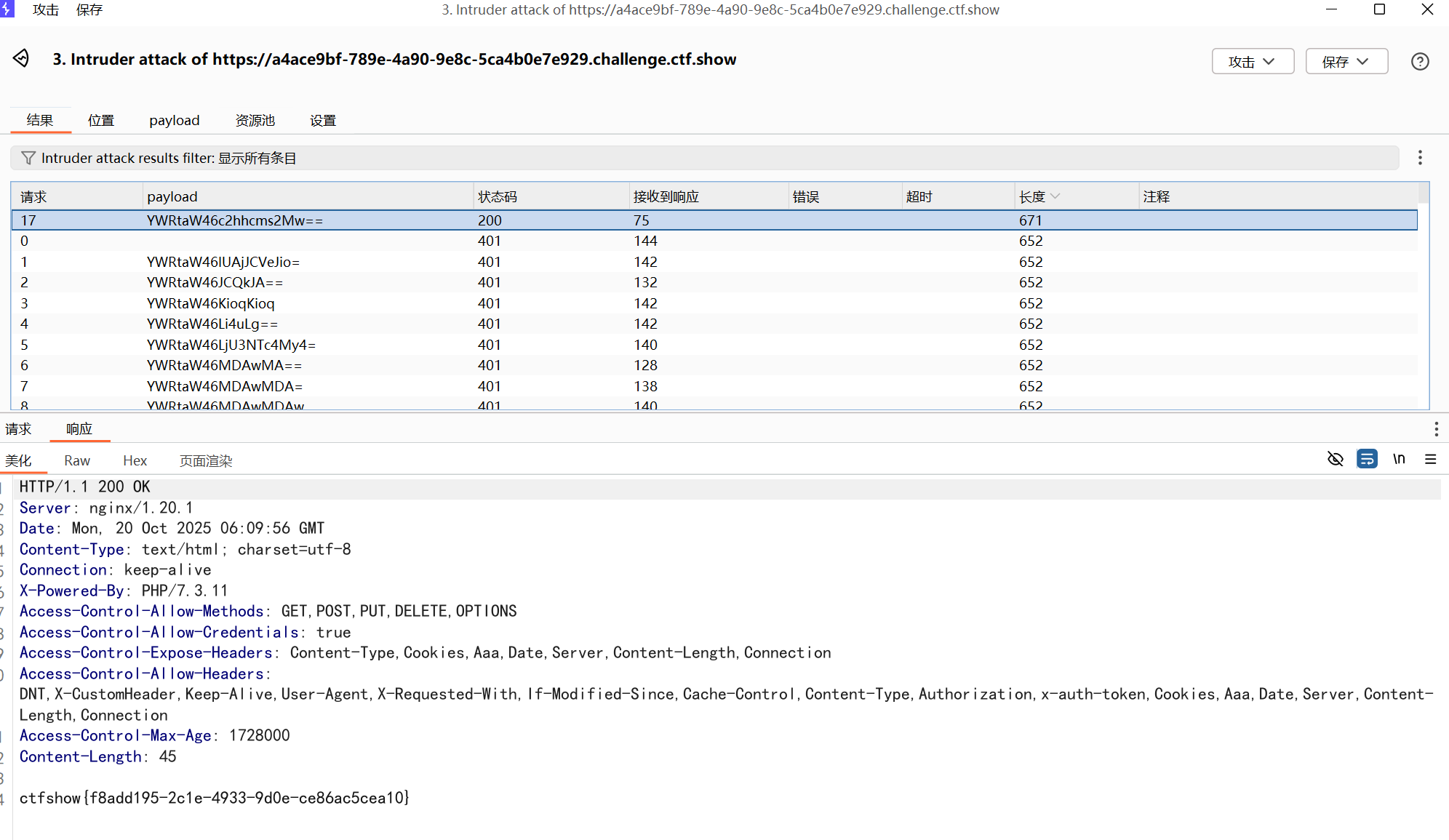Screen dimensions: 1449x840
Task: Open results filter three-dot menu
Action: point(1419,158)
